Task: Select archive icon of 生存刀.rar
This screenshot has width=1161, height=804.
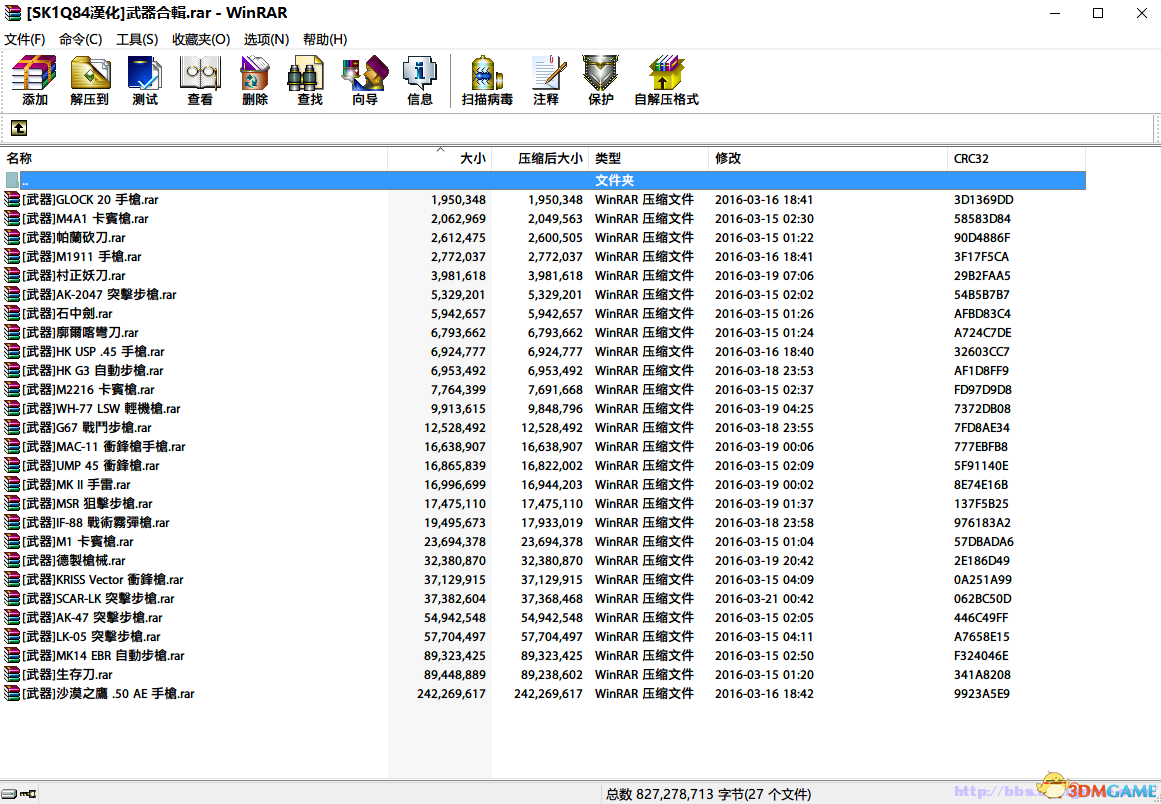Action: tap(12, 674)
